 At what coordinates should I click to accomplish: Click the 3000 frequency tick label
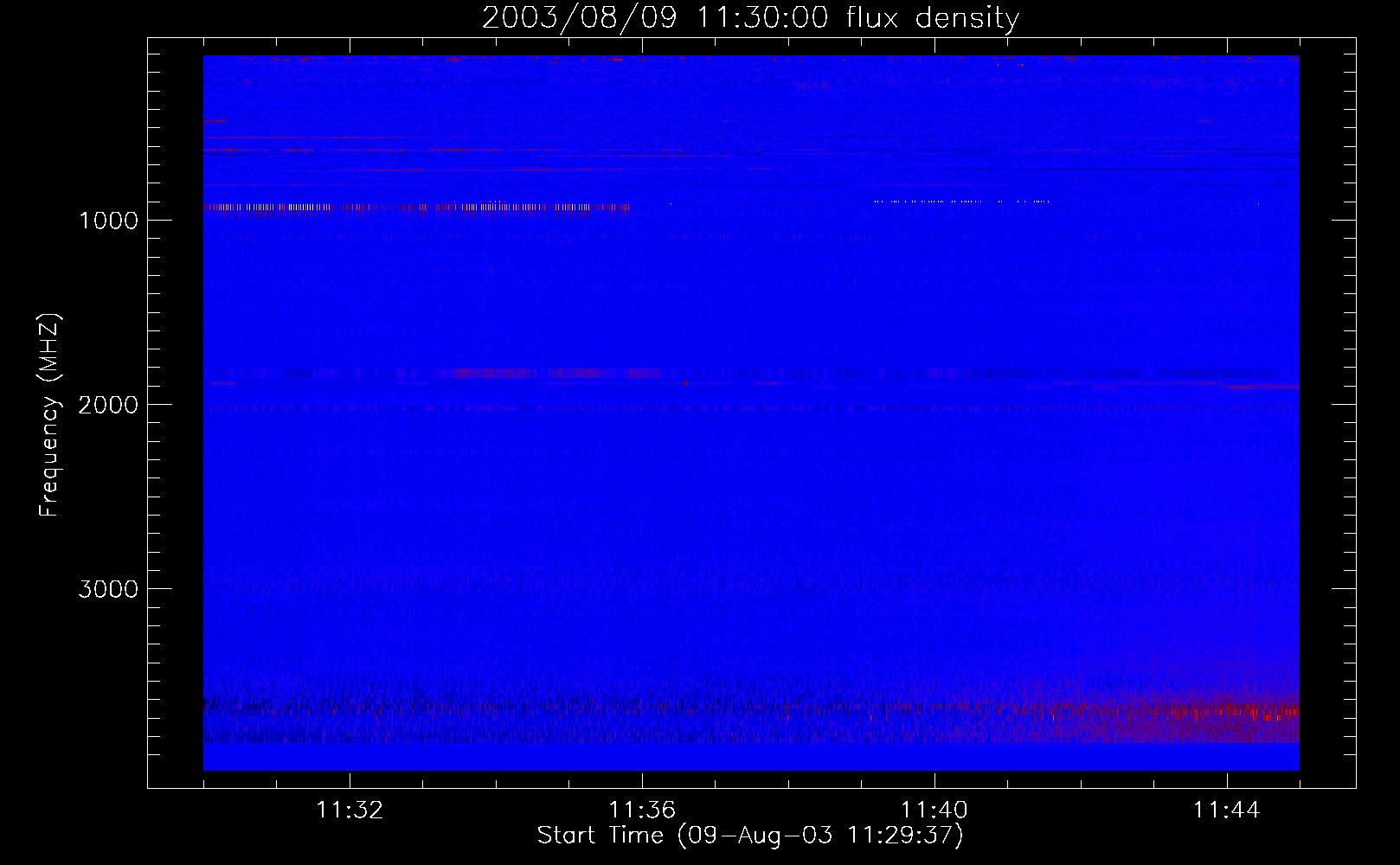[108, 589]
